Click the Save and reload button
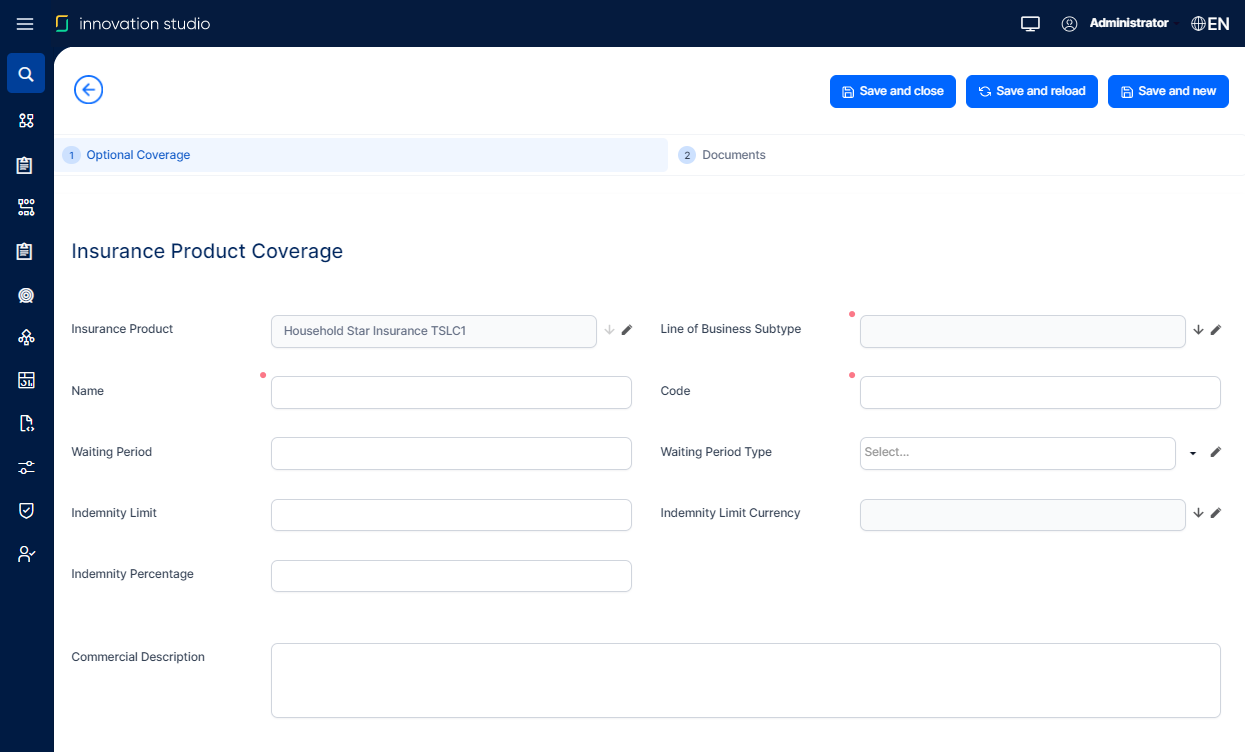 tap(1031, 91)
